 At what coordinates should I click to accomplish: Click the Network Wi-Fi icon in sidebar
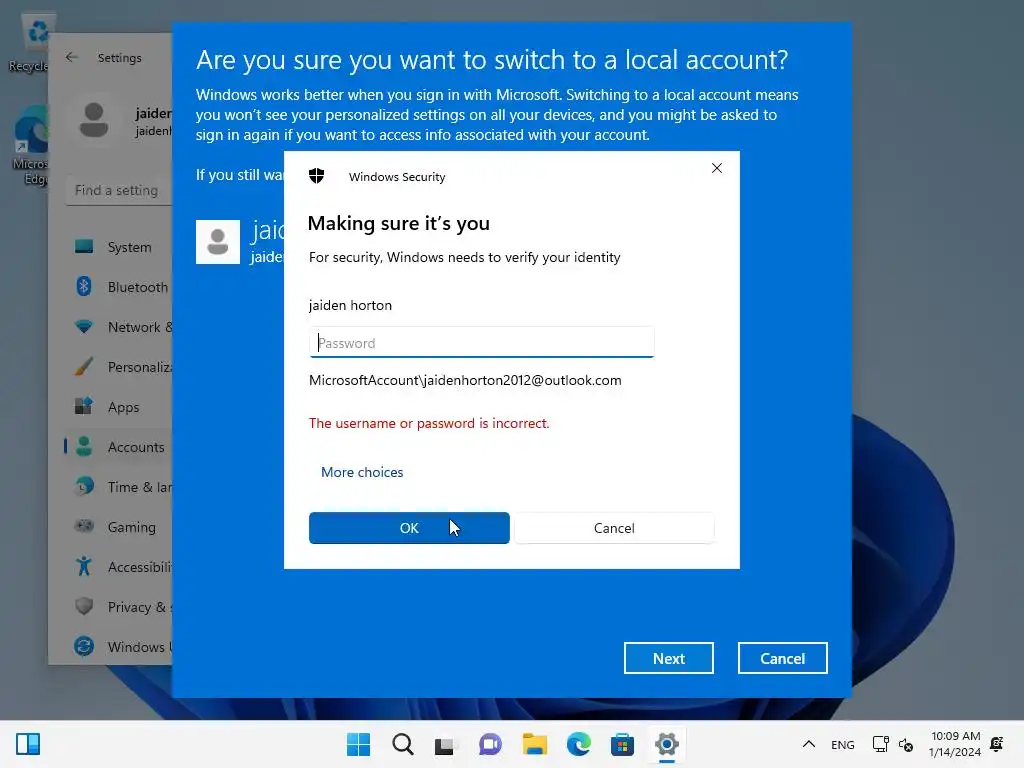pyautogui.click(x=84, y=326)
